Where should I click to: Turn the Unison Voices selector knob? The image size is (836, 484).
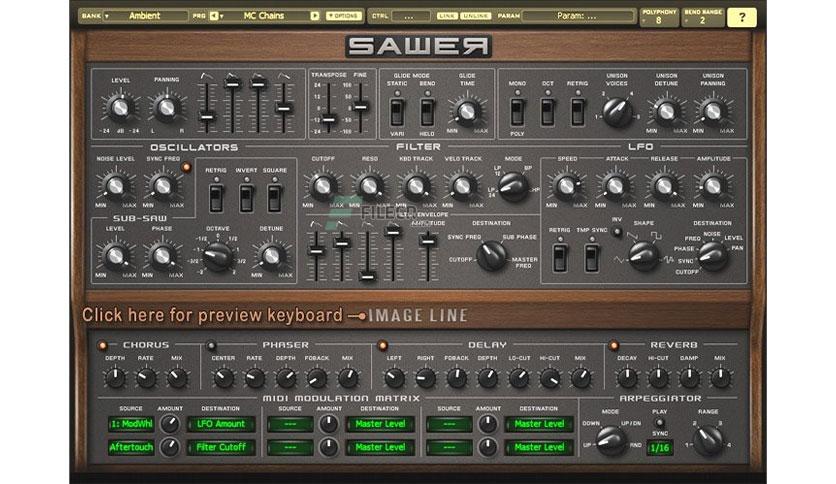(x=617, y=111)
